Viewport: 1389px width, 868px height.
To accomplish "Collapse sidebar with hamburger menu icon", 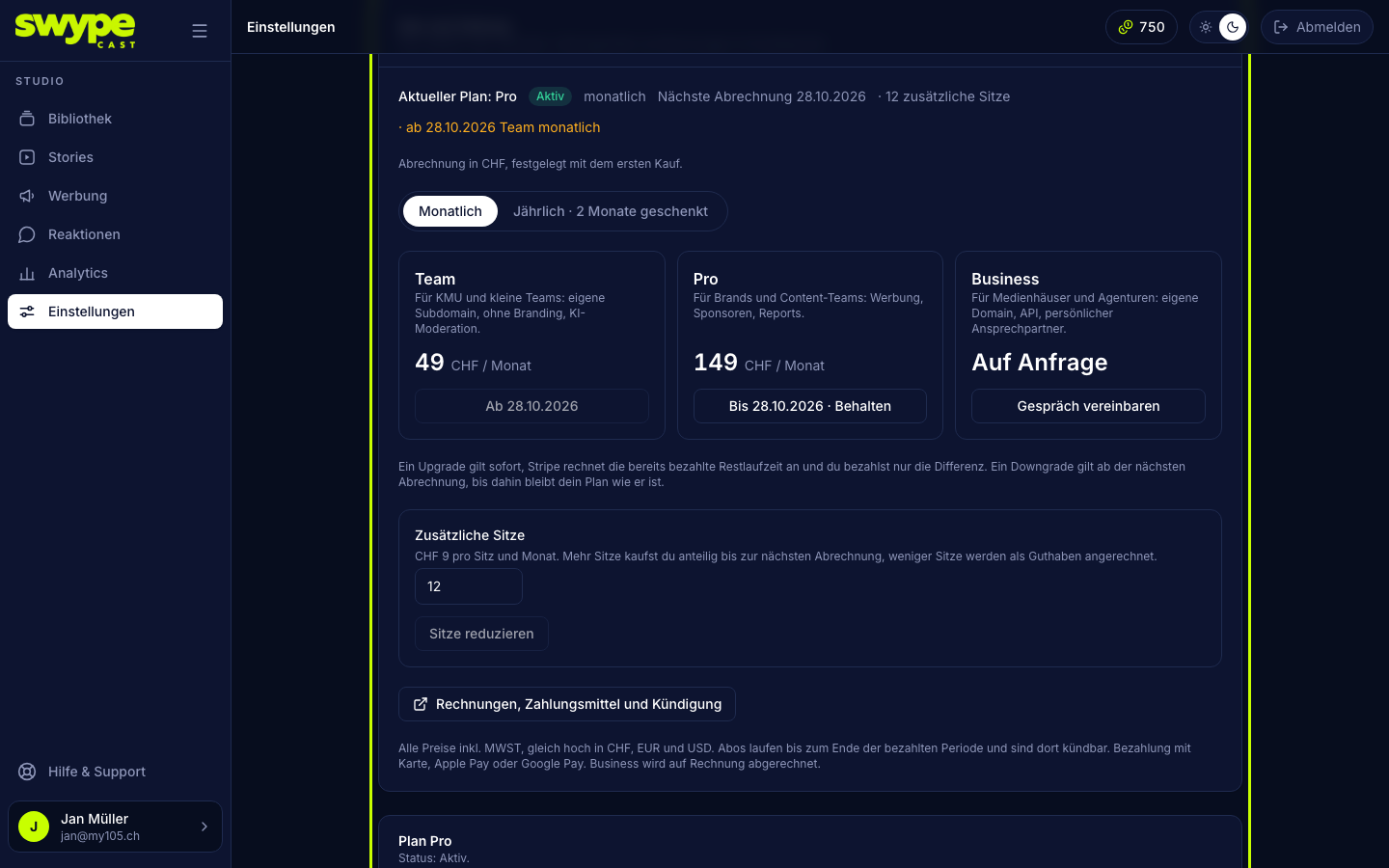I will coord(200,31).
